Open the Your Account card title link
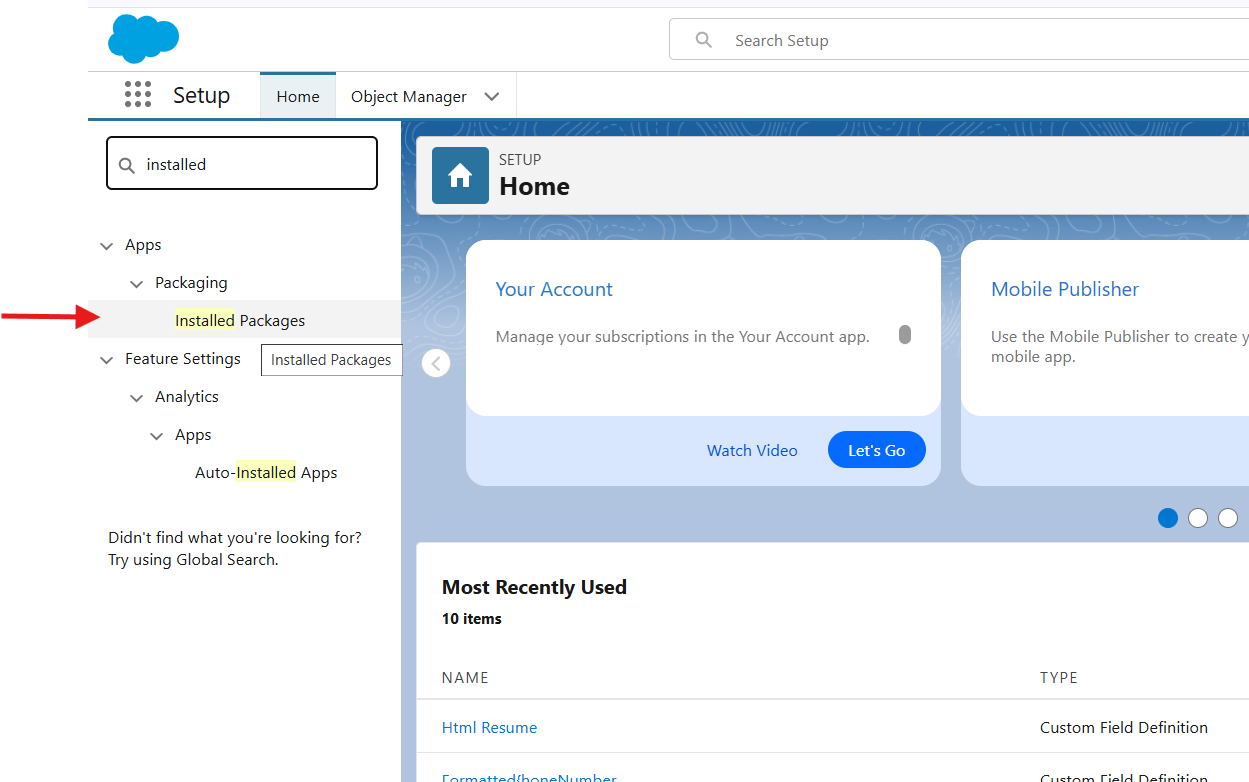1249x782 pixels. (554, 289)
